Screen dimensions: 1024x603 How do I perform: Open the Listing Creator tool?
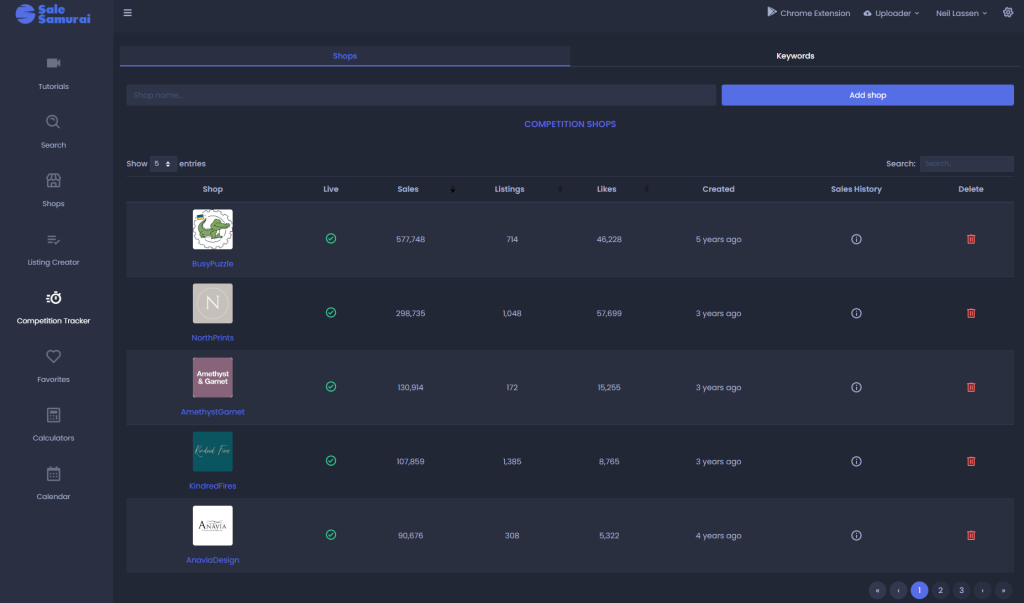click(x=53, y=240)
